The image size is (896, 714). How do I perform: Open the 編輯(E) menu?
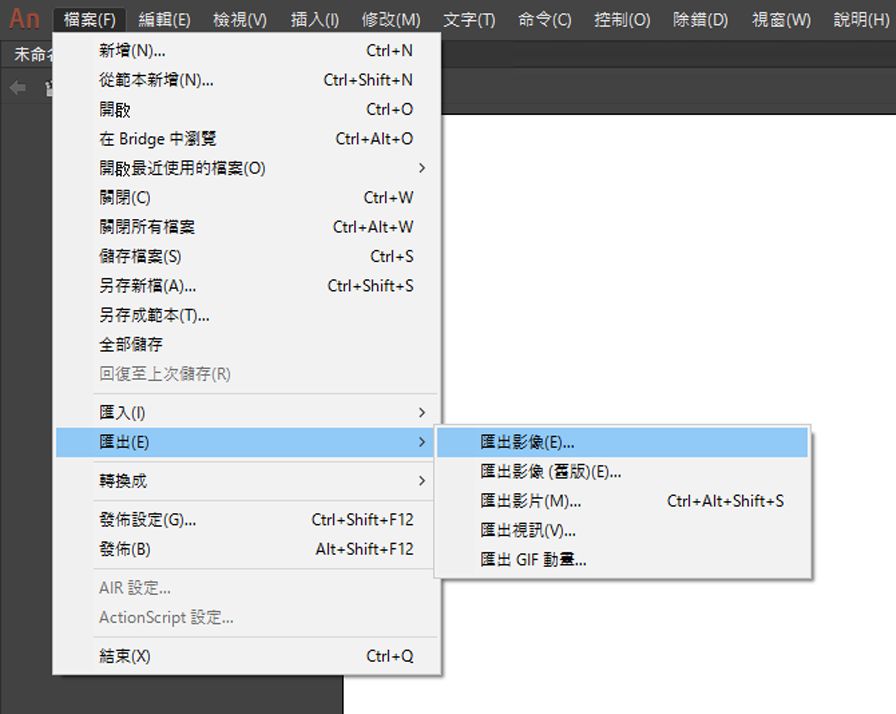(163, 18)
